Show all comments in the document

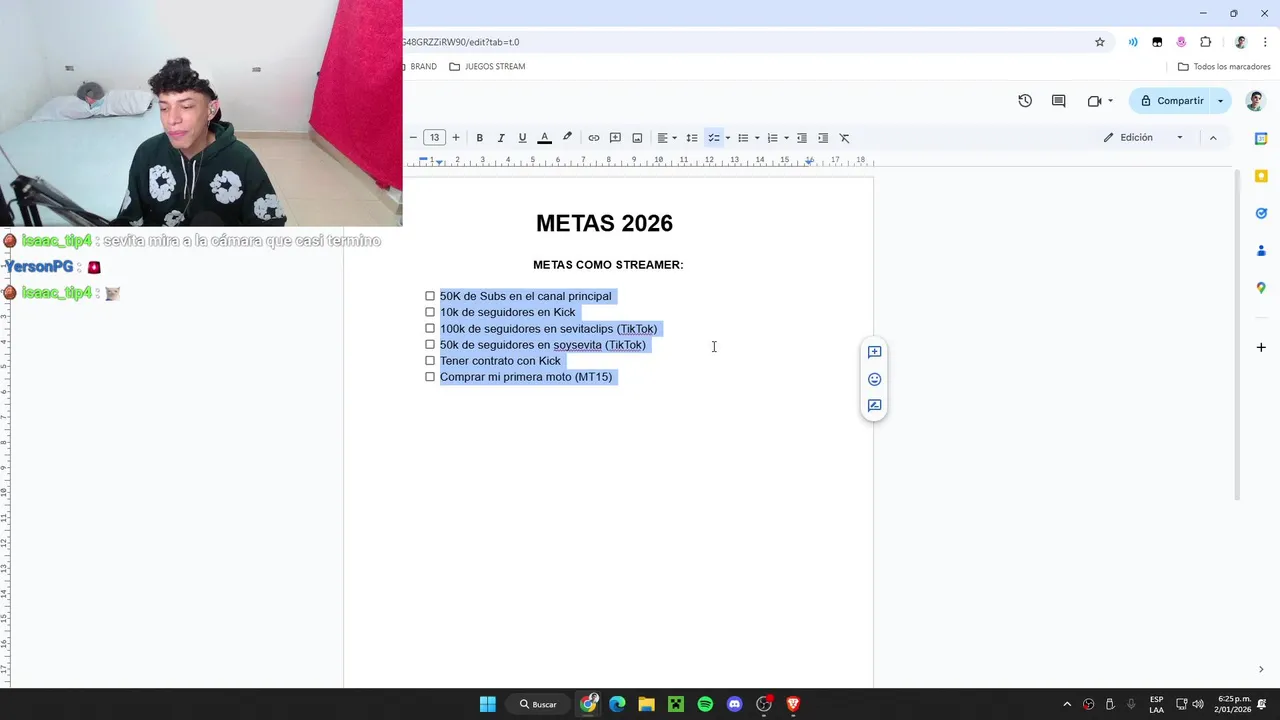(1059, 101)
